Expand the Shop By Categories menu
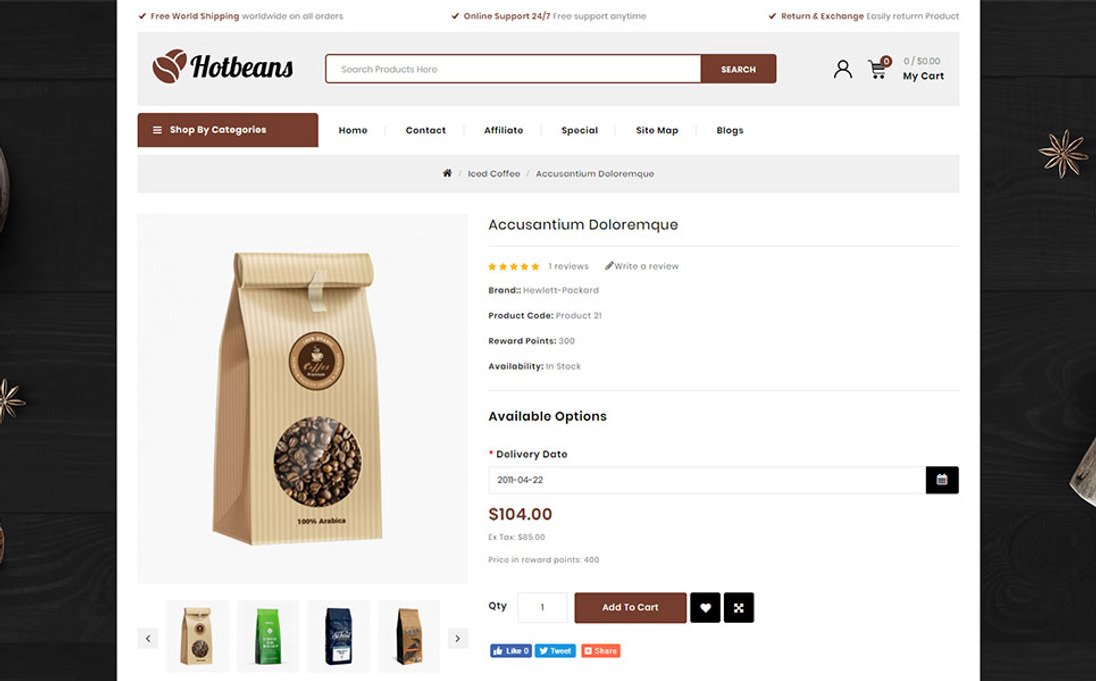 pos(228,130)
